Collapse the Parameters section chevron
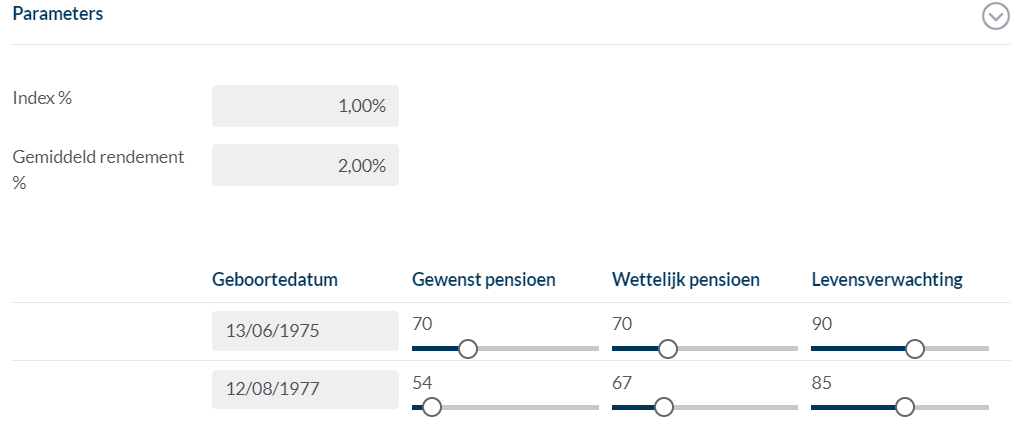Viewport: 1022px width, 430px height. 995,17
